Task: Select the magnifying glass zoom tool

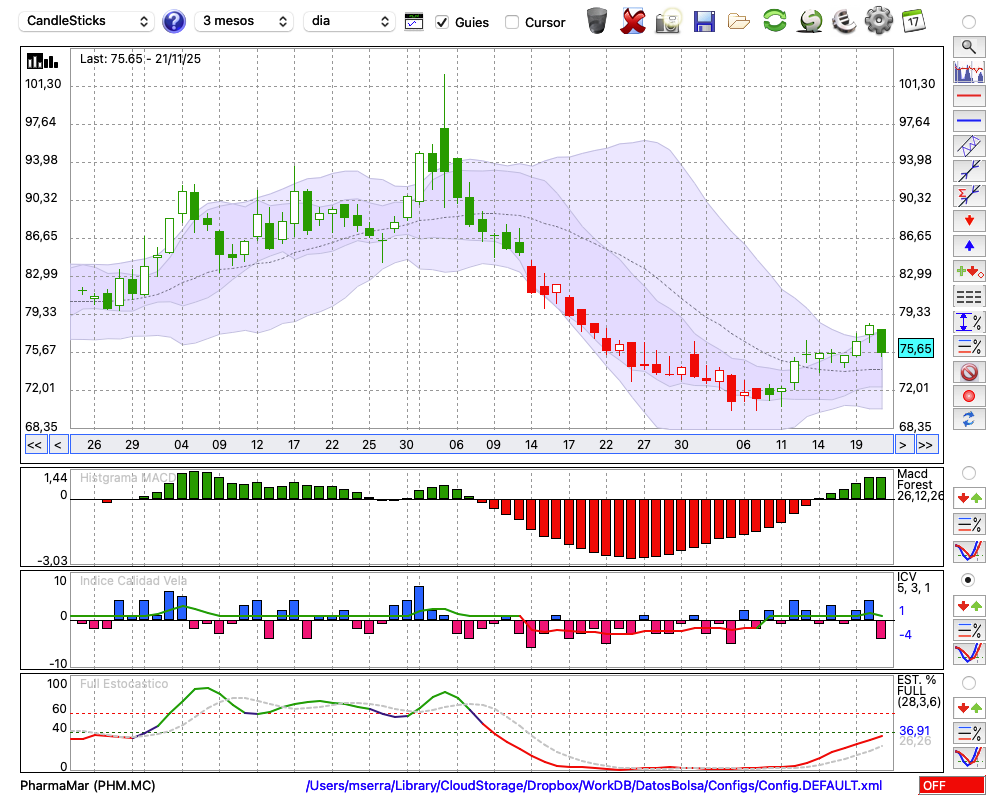Action: 968,46
